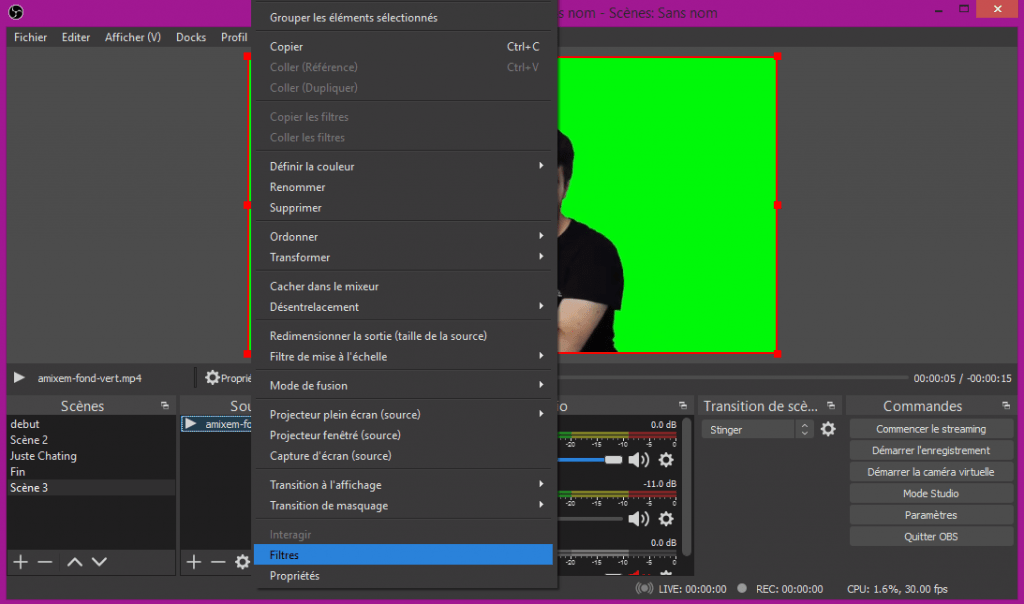
Task: Add a new source with plus icon
Action: click(194, 562)
